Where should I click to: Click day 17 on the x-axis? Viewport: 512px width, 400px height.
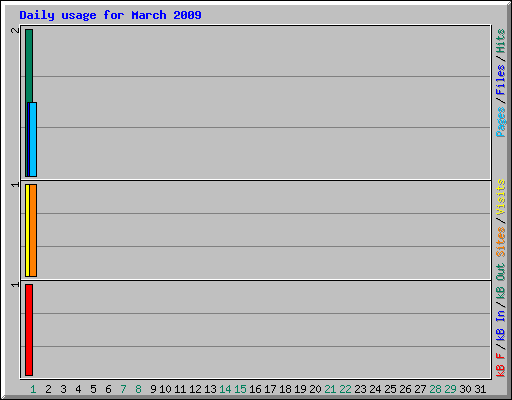270,389
